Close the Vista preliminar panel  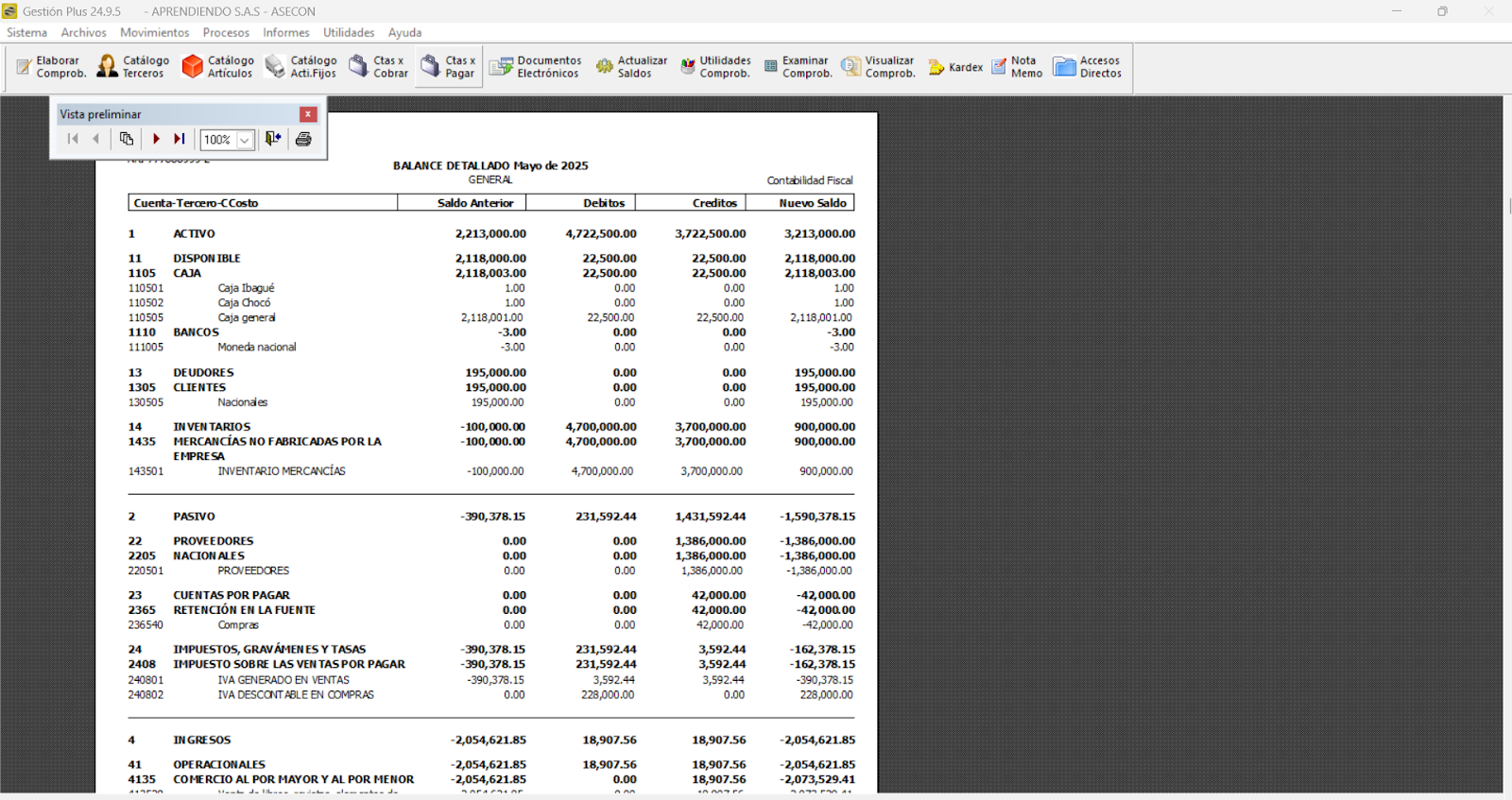click(308, 114)
